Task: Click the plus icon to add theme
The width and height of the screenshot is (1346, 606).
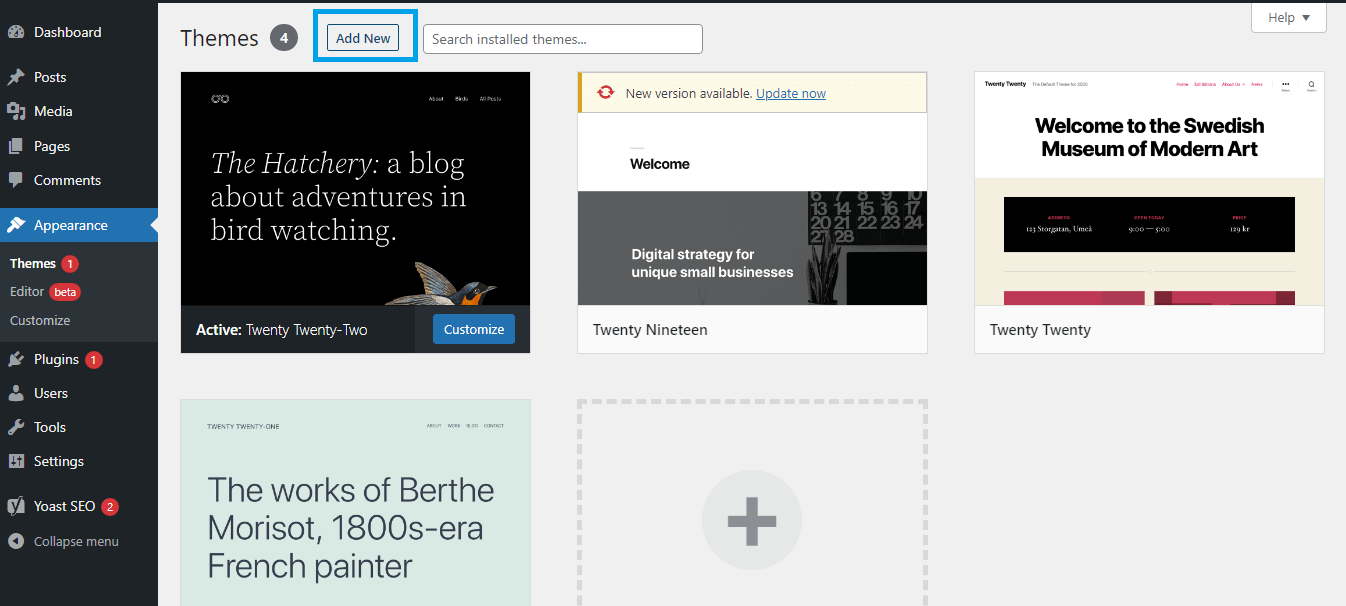Action: (751, 521)
